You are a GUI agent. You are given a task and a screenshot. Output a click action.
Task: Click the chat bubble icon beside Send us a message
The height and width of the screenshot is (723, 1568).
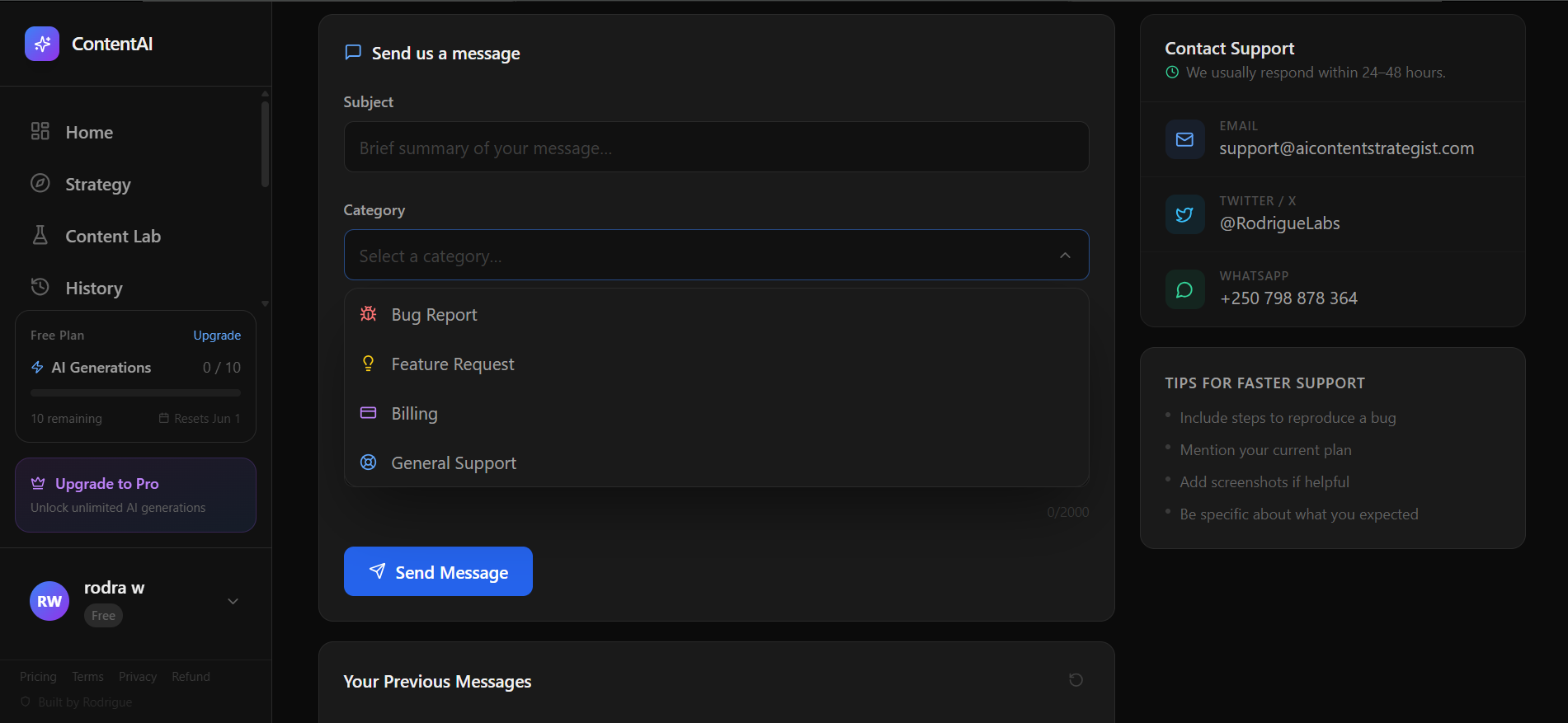353,53
